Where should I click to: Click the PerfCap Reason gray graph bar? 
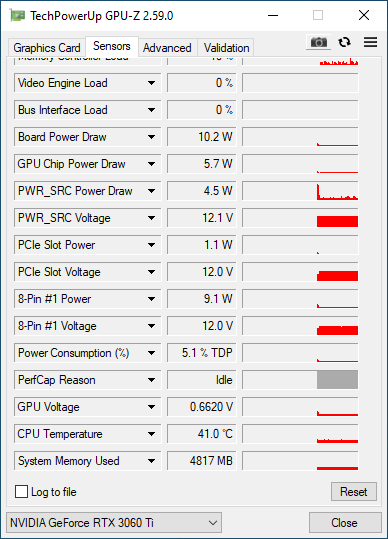(x=337, y=380)
